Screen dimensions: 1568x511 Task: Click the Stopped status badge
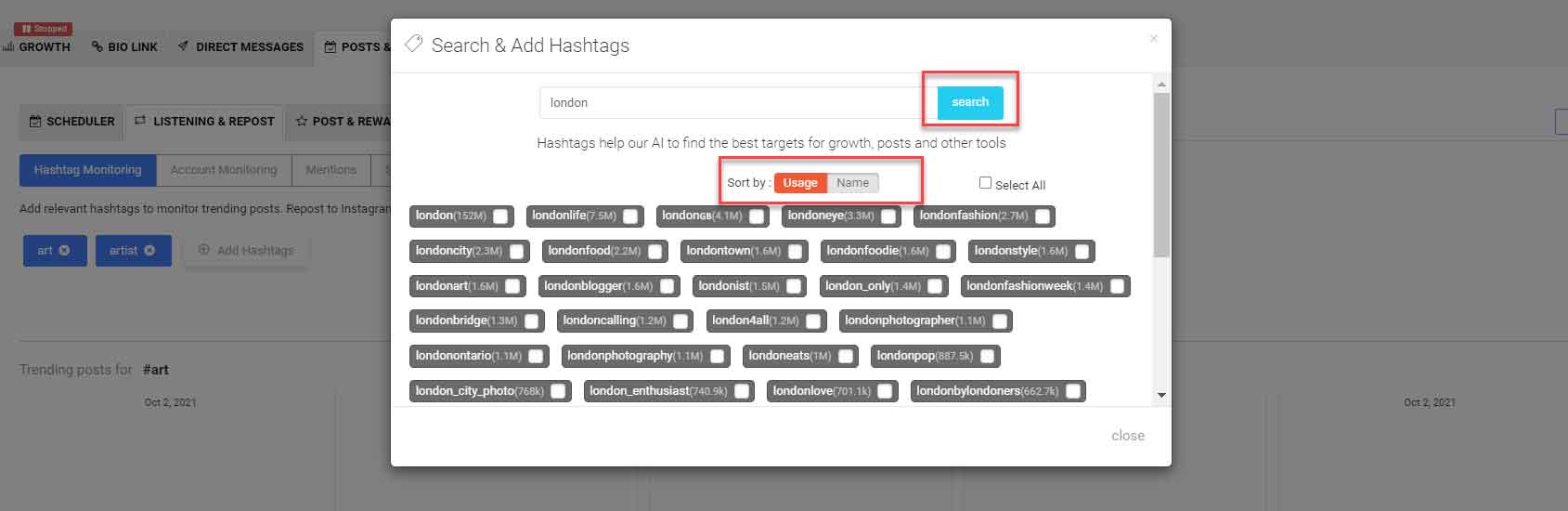[x=43, y=29]
